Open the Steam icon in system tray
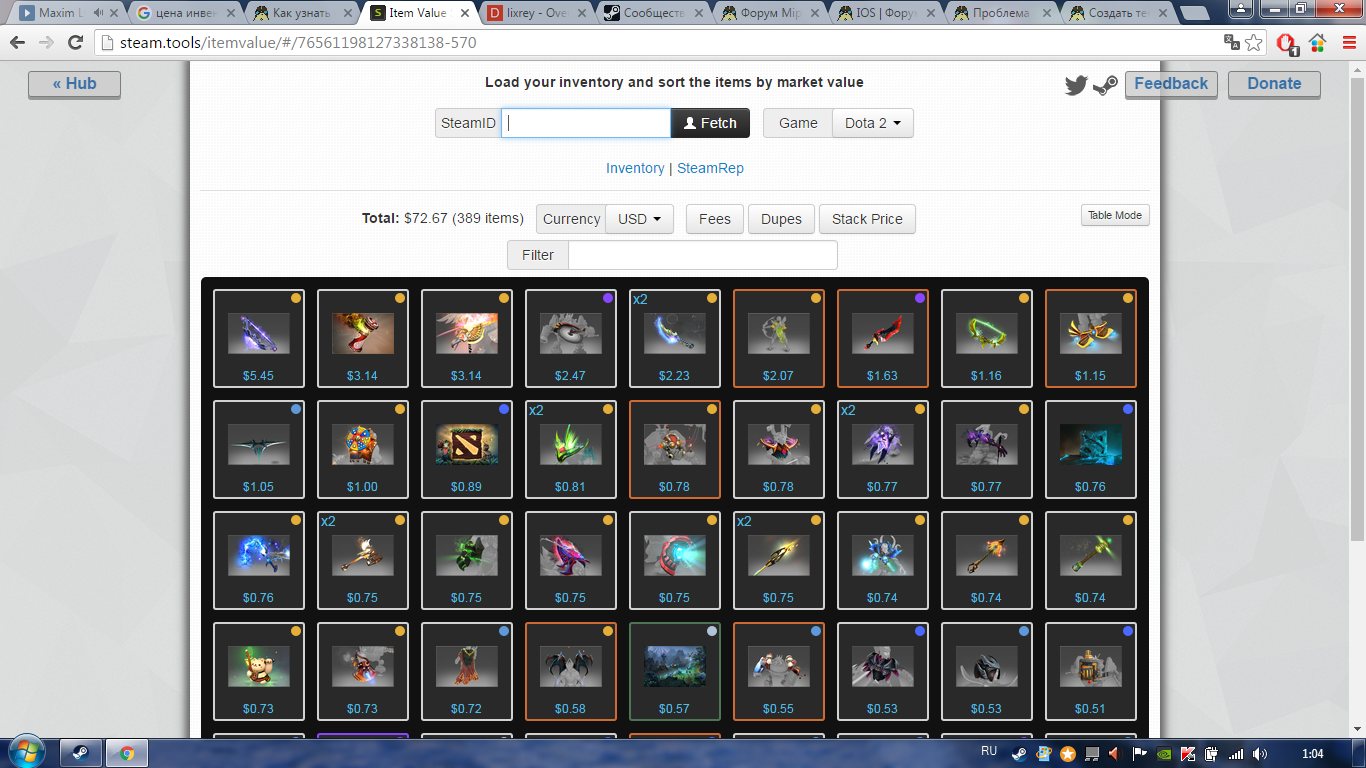 click(x=1019, y=754)
